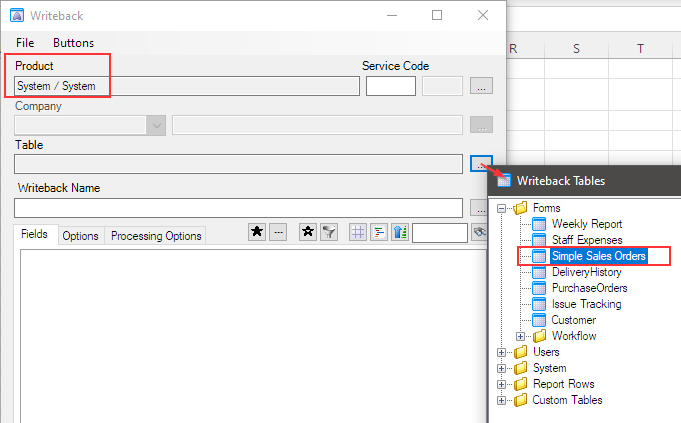681x423 pixels.
Task: Expand the Users tree node
Action: tap(501, 352)
